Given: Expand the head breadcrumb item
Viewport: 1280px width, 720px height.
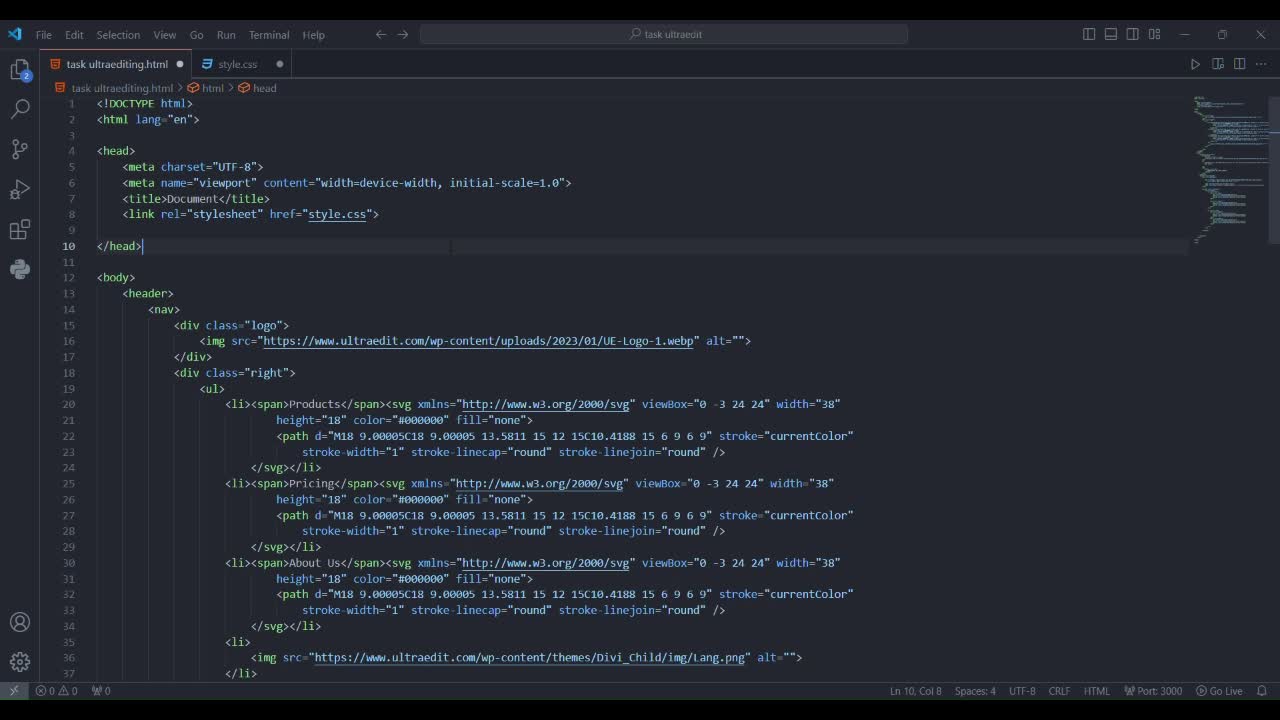Looking at the screenshot, I should [x=264, y=88].
